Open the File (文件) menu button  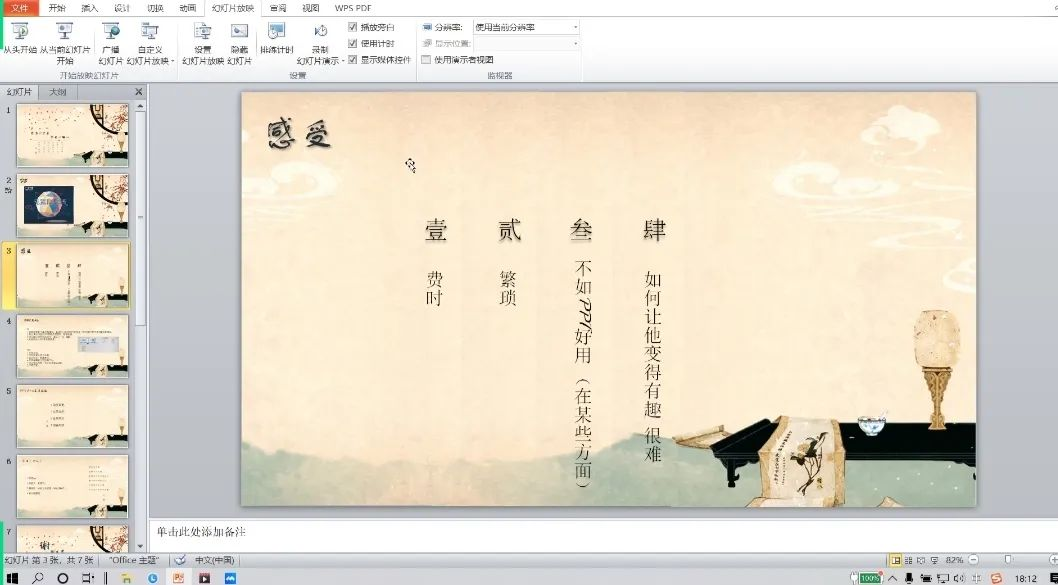20,8
